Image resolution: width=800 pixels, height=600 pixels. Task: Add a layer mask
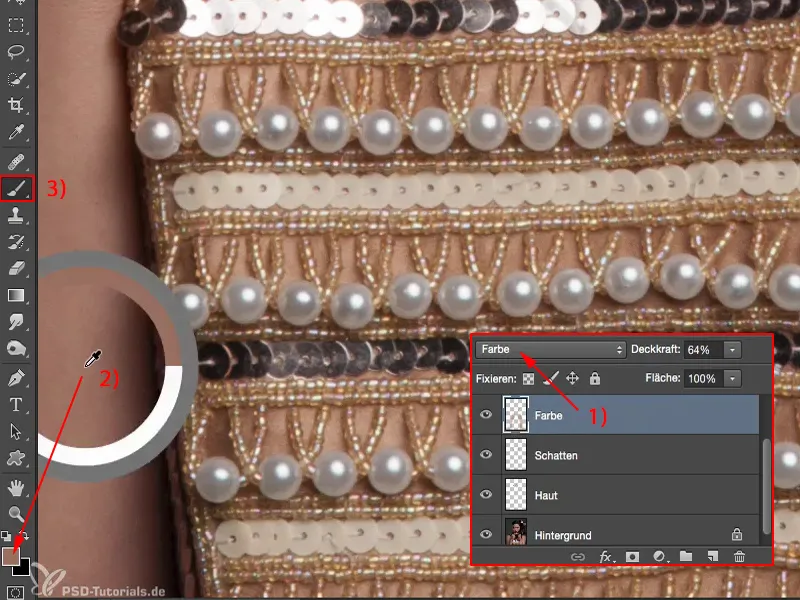click(632, 557)
